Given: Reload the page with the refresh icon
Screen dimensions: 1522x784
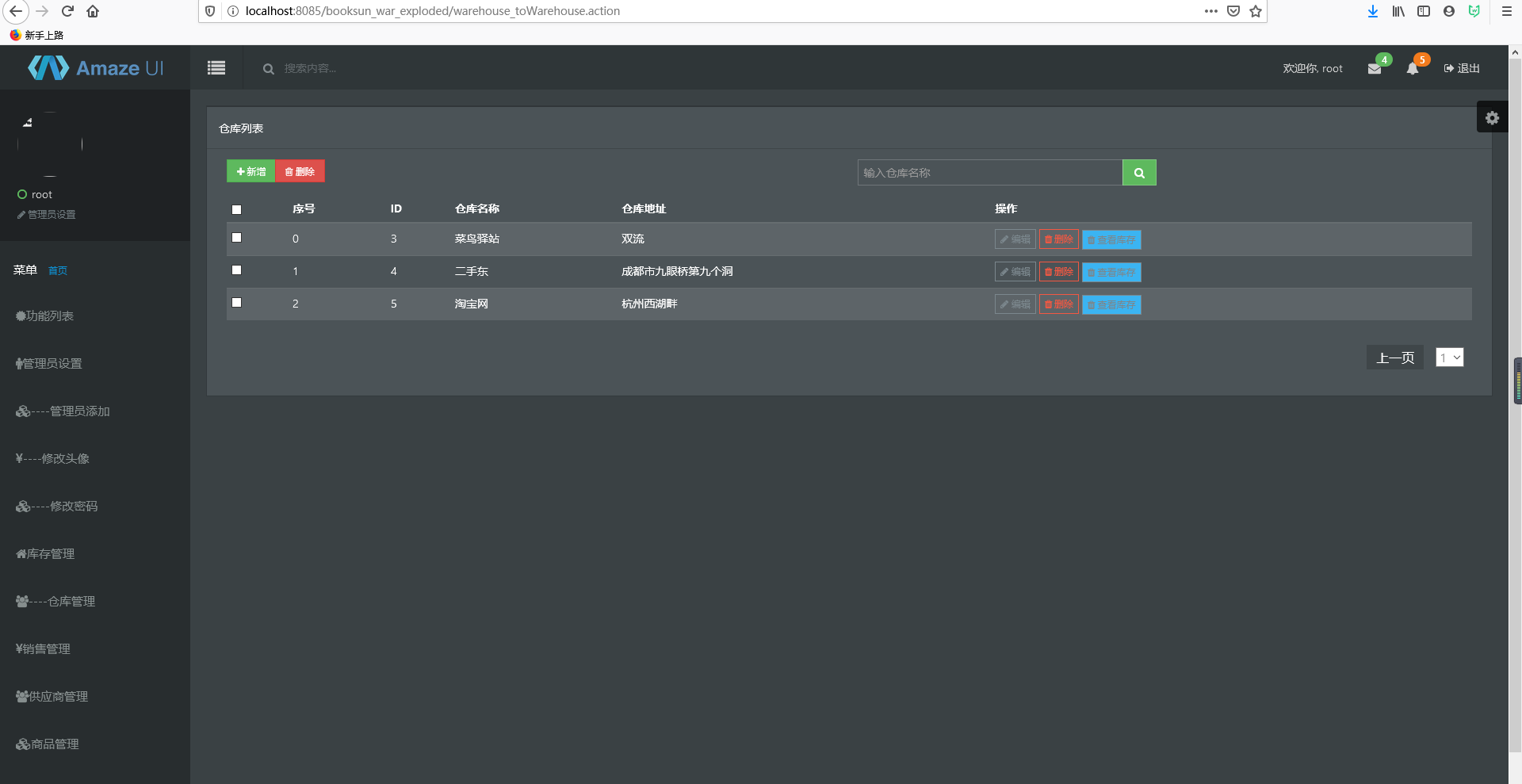Looking at the screenshot, I should coord(68,11).
